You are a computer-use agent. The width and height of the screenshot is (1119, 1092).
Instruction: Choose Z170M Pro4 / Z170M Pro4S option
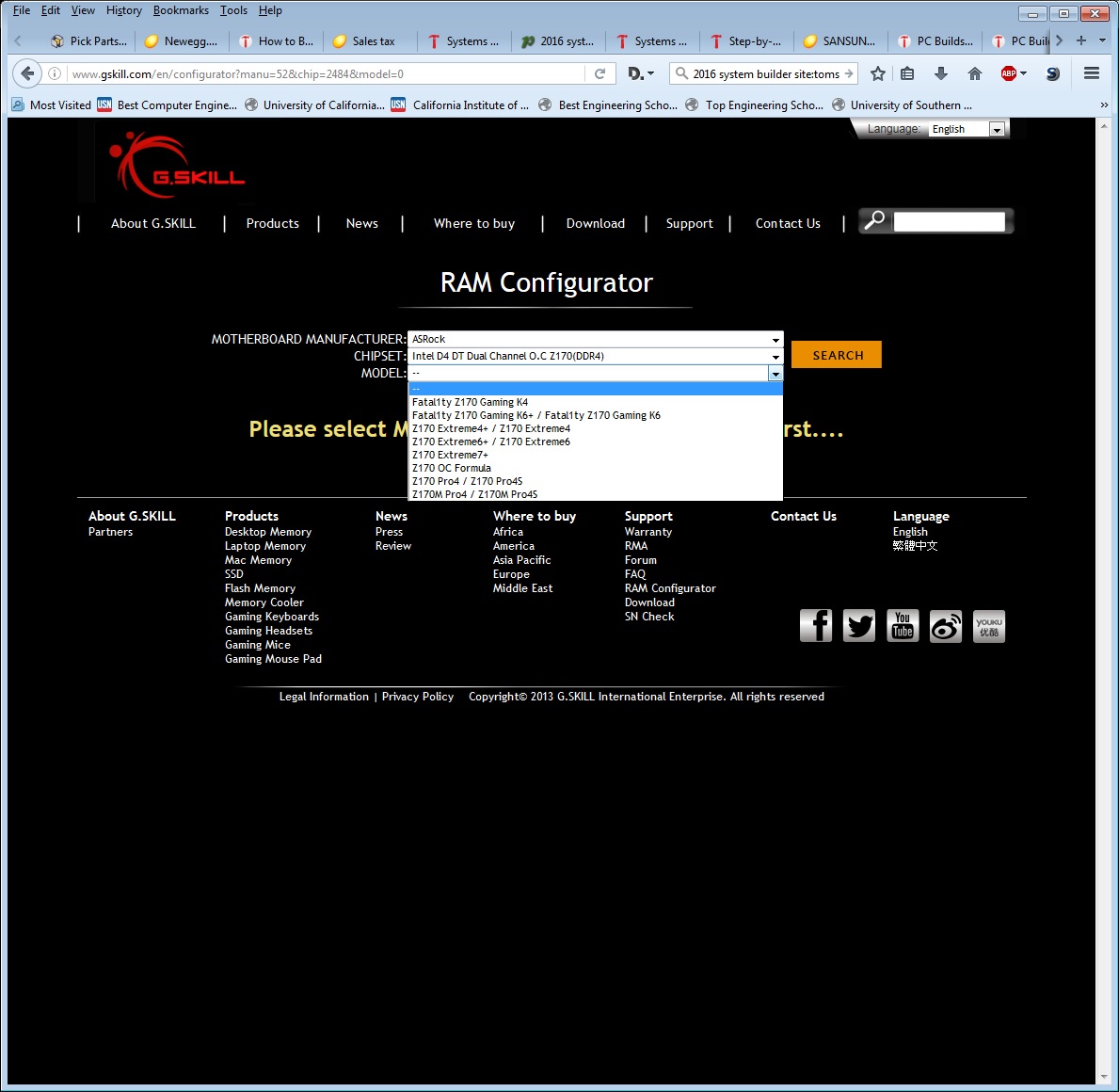[595, 494]
